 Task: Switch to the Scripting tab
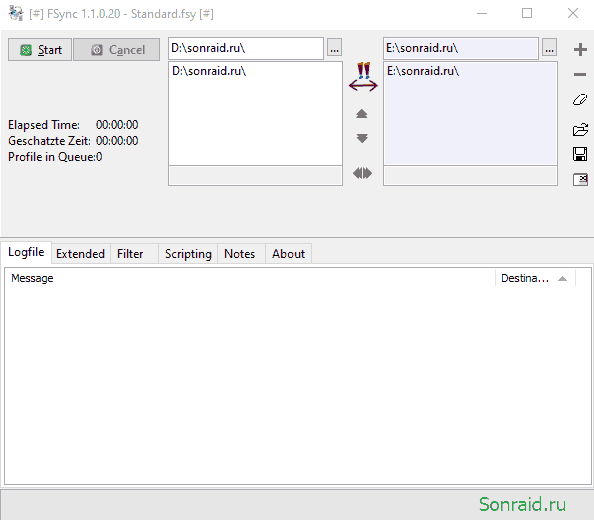pos(188,254)
